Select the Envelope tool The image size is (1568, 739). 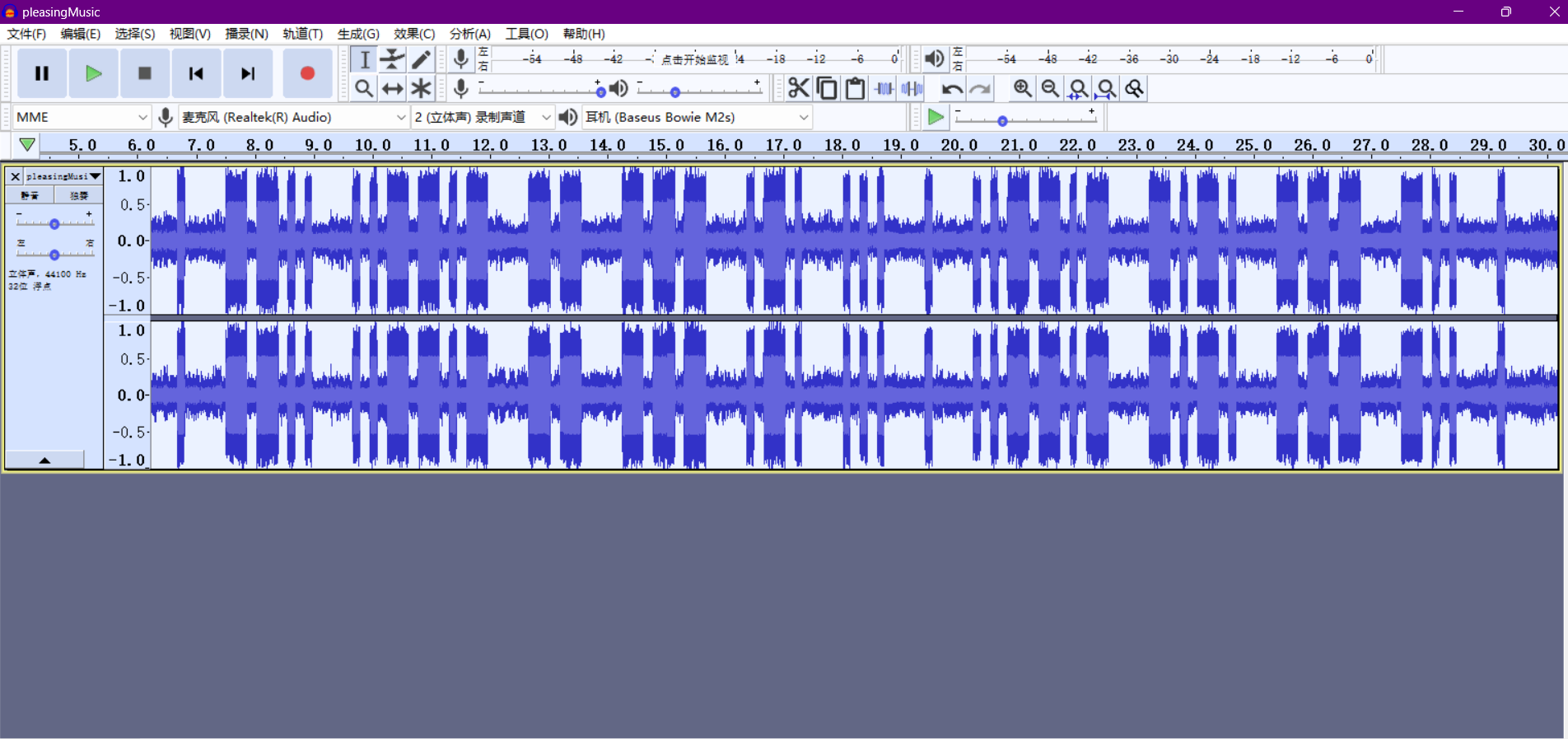click(x=392, y=59)
